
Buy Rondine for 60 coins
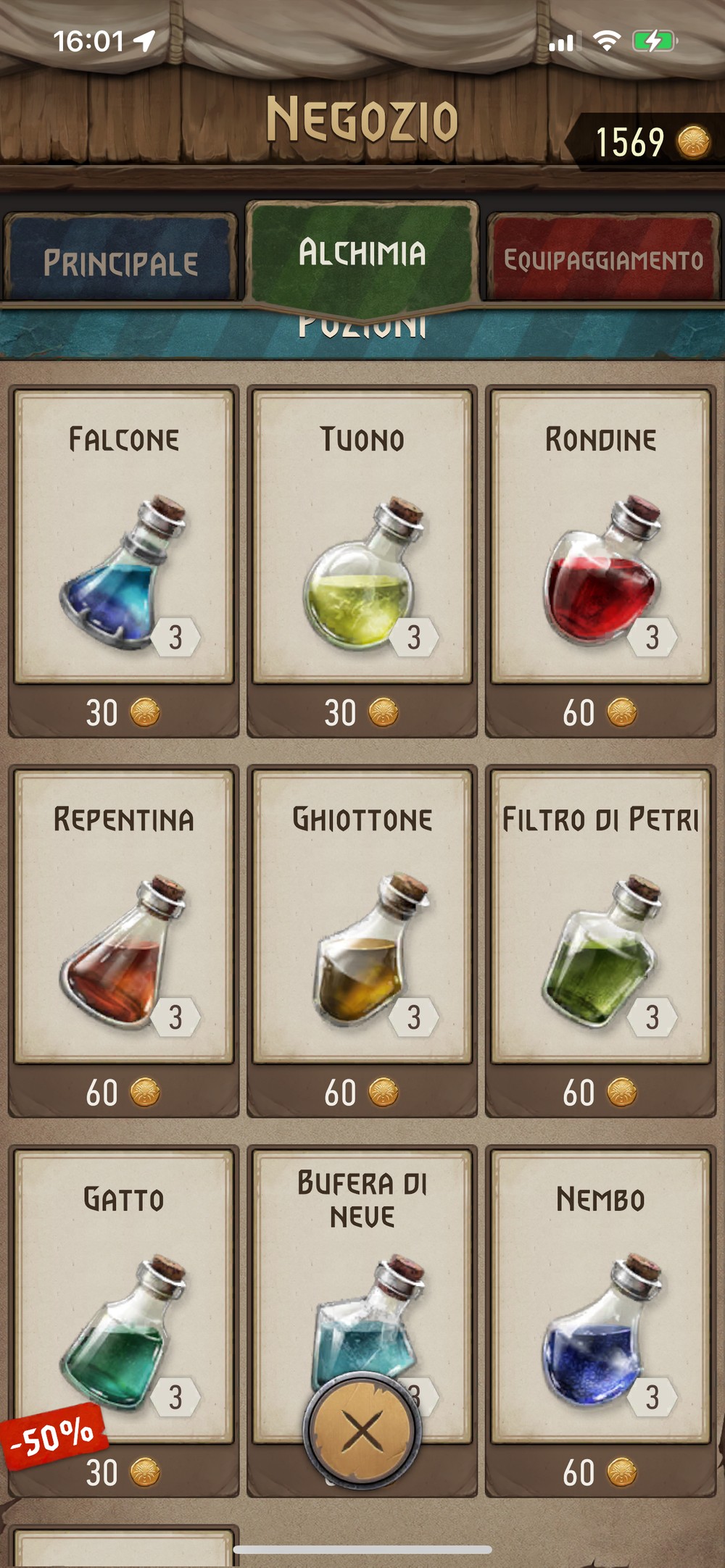600,712
